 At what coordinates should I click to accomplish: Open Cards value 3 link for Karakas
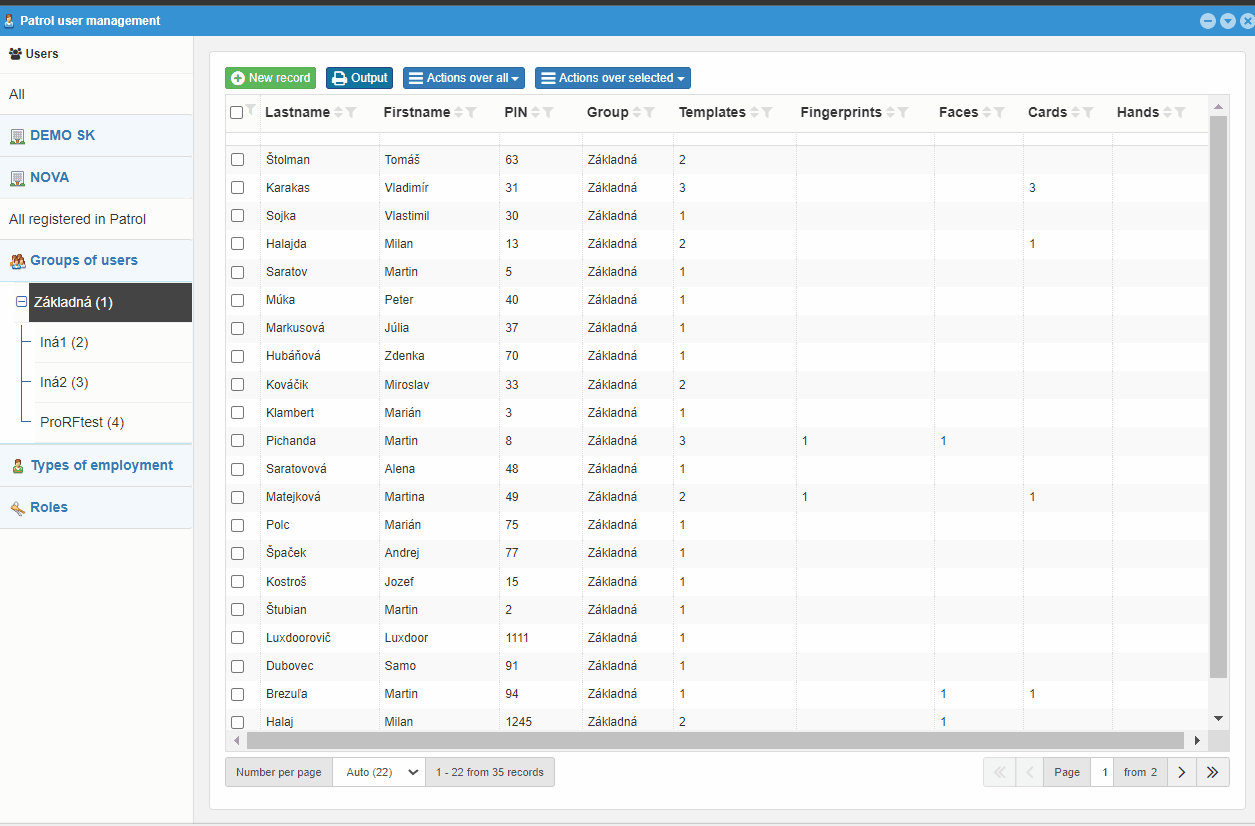(x=1032, y=188)
